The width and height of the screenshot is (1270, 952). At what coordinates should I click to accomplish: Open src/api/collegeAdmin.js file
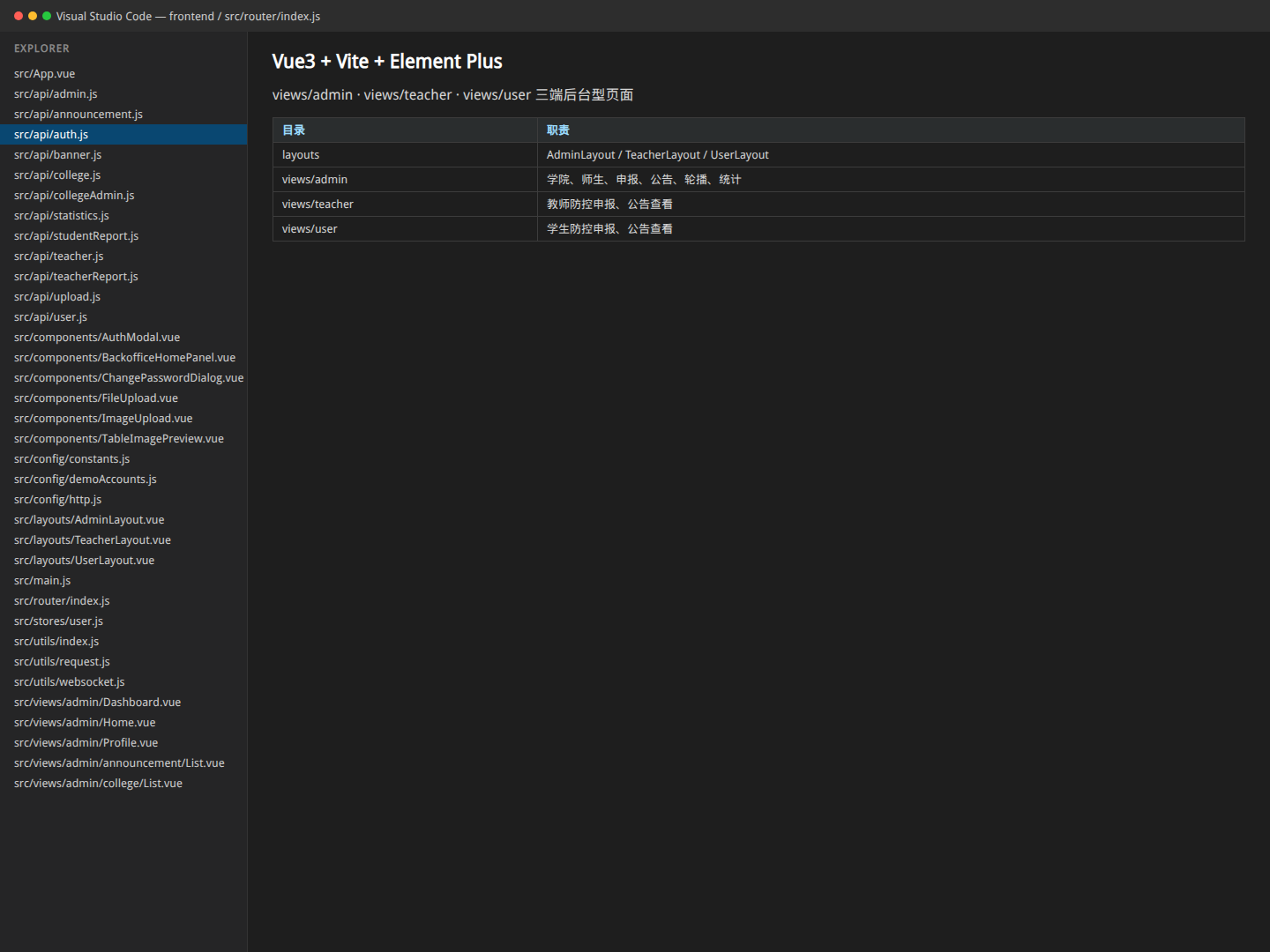123,196
